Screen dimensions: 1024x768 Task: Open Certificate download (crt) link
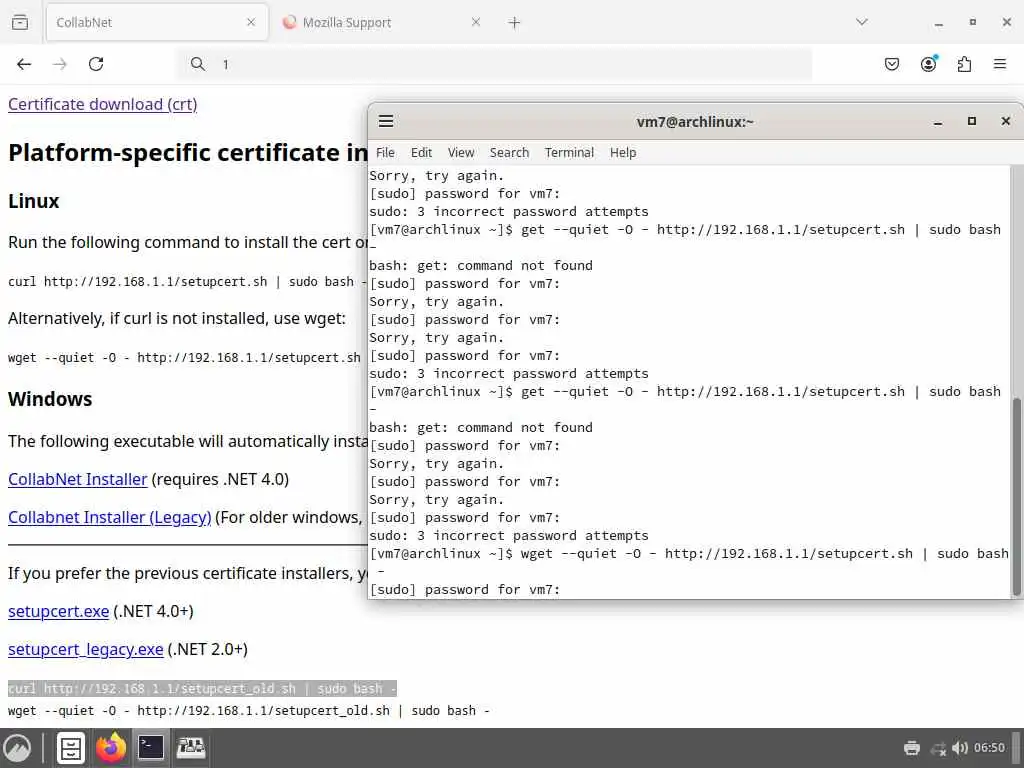pyautogui.click(x=103, y=104)
